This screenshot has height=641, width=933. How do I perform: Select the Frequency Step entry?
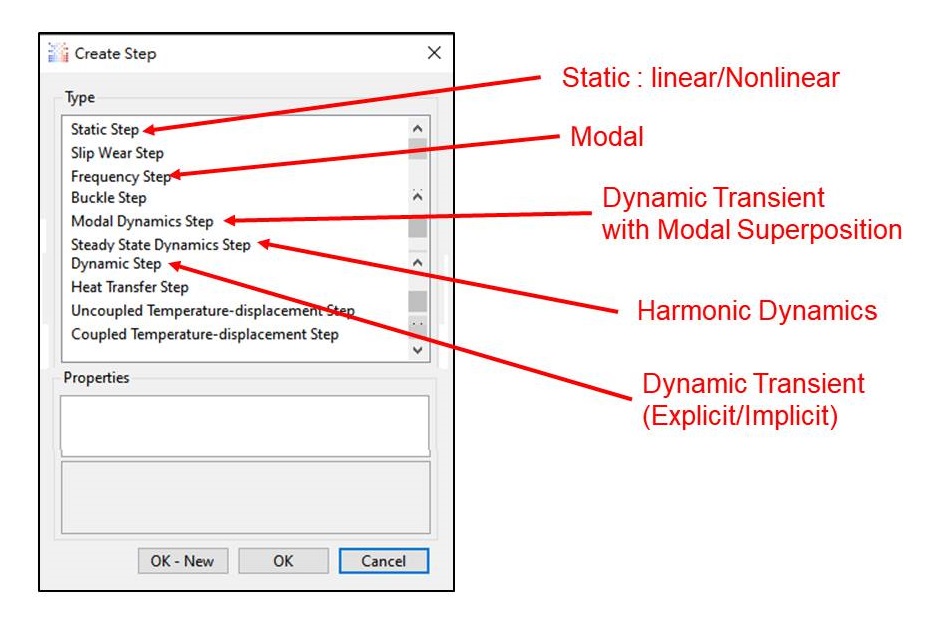[120, 176]
